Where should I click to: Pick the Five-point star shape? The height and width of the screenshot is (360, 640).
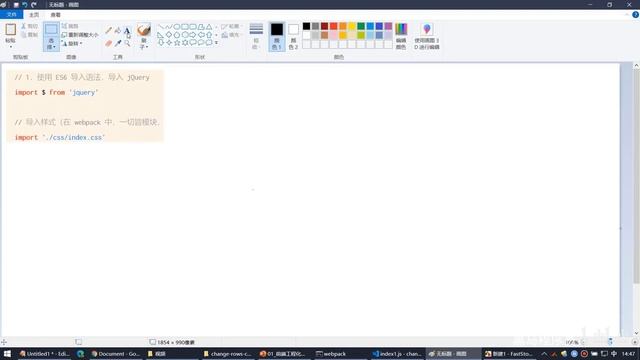(177, 42)
